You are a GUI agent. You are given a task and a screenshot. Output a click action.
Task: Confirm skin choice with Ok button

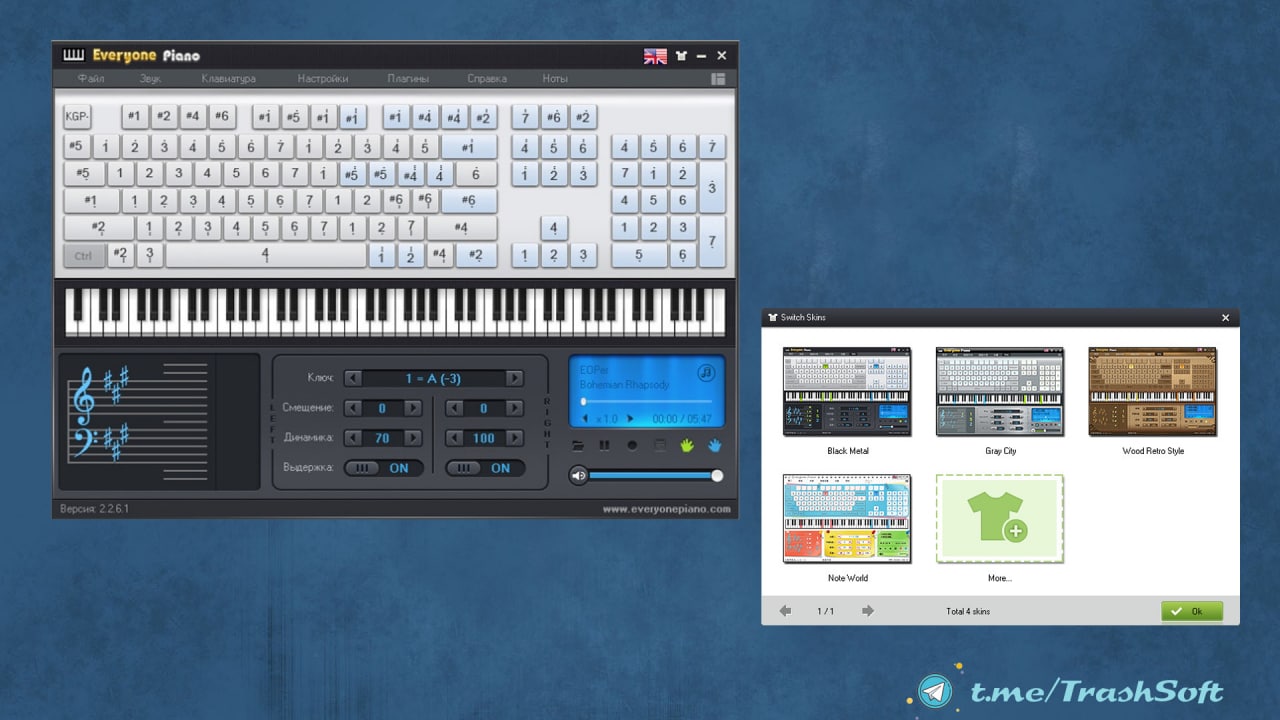pos(1192,611)
